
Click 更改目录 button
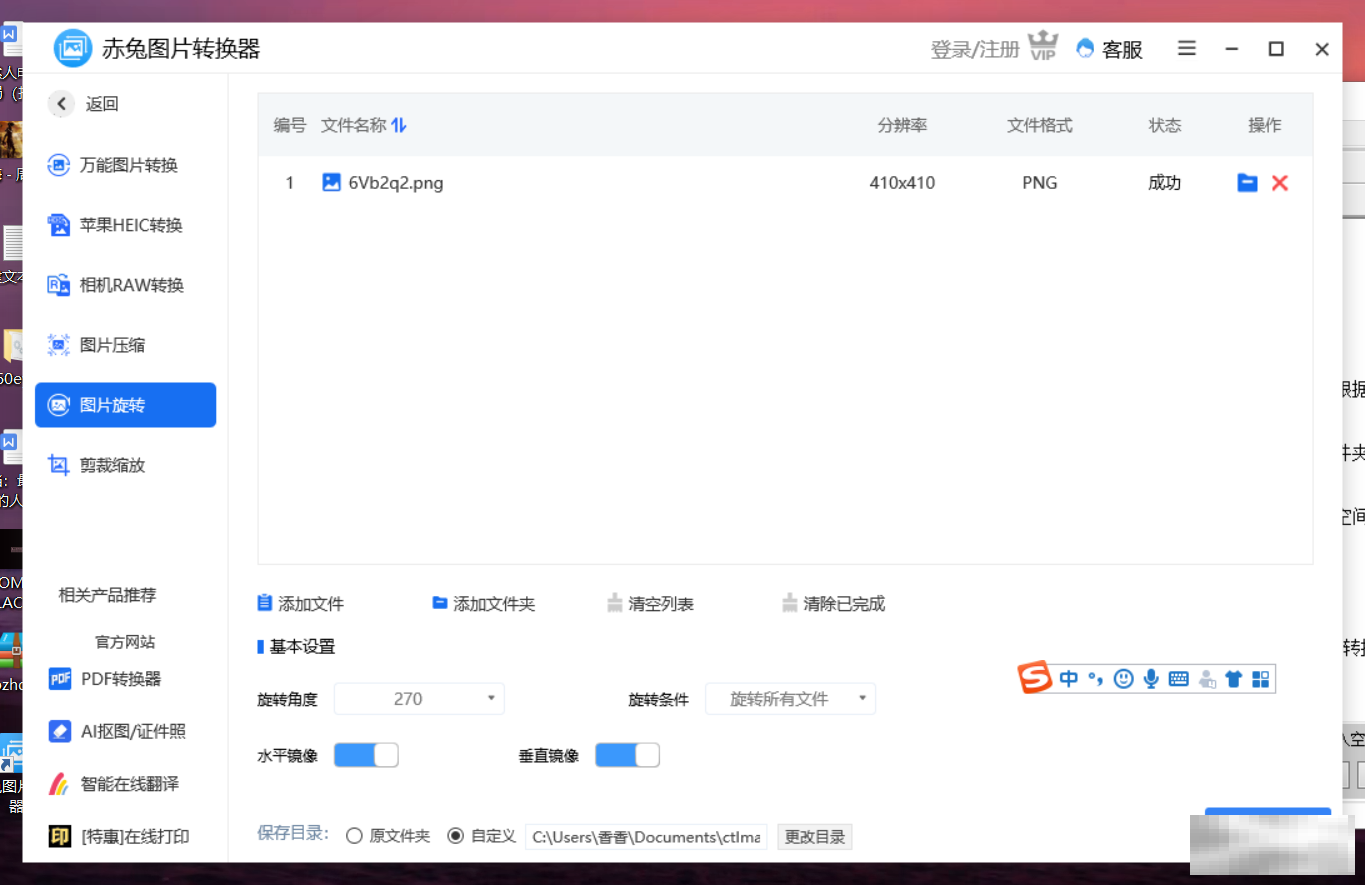pyautogui.click(x=815, y=837)
